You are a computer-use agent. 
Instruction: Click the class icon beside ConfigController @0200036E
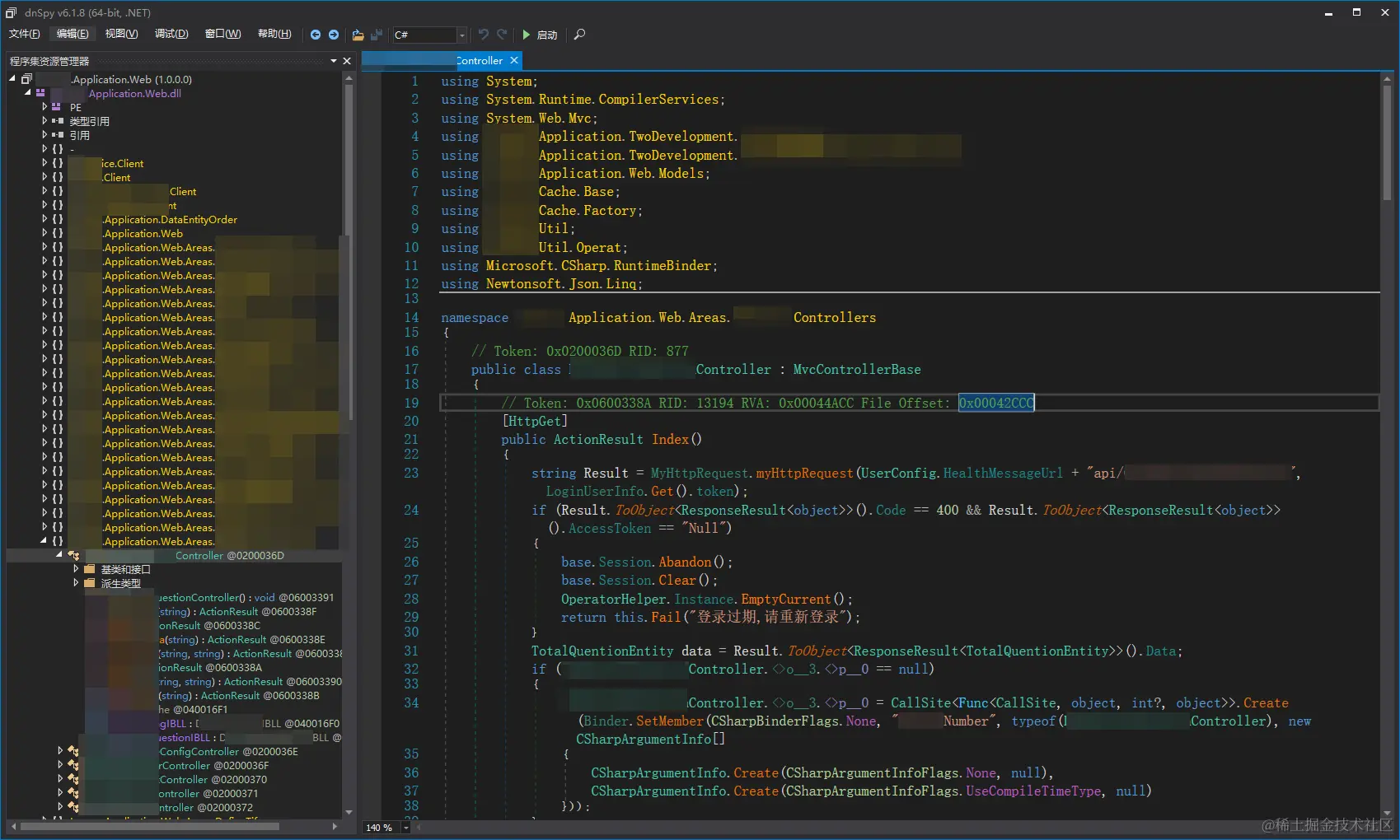[73, 751]
